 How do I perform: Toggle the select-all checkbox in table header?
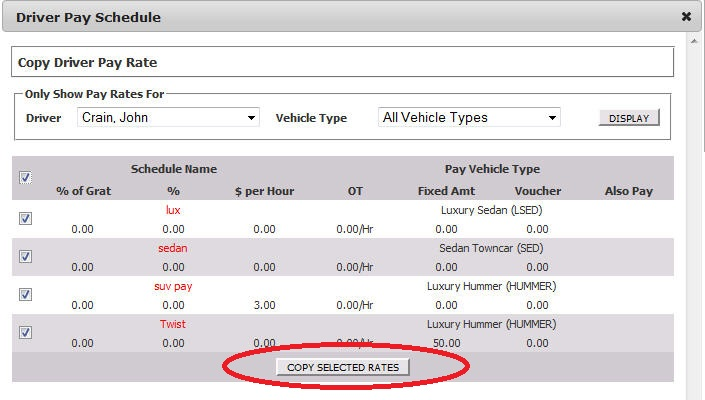click(x=26, y=178)
